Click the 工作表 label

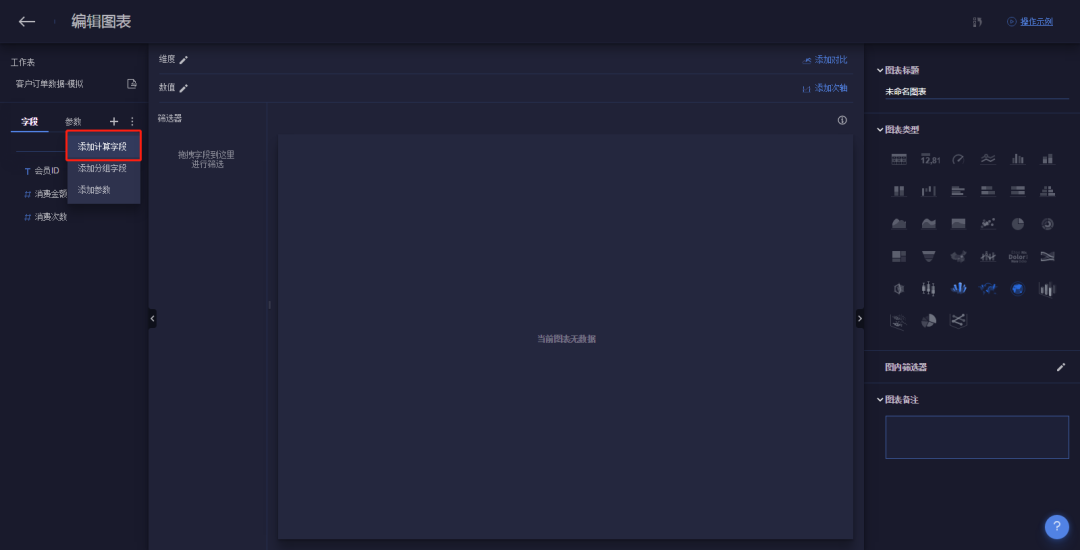tap(23, 63)
